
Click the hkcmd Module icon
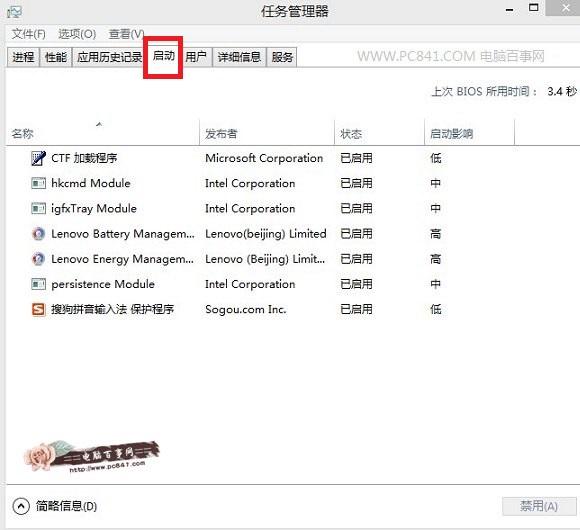pyautogui.click(x=38, y=183)
